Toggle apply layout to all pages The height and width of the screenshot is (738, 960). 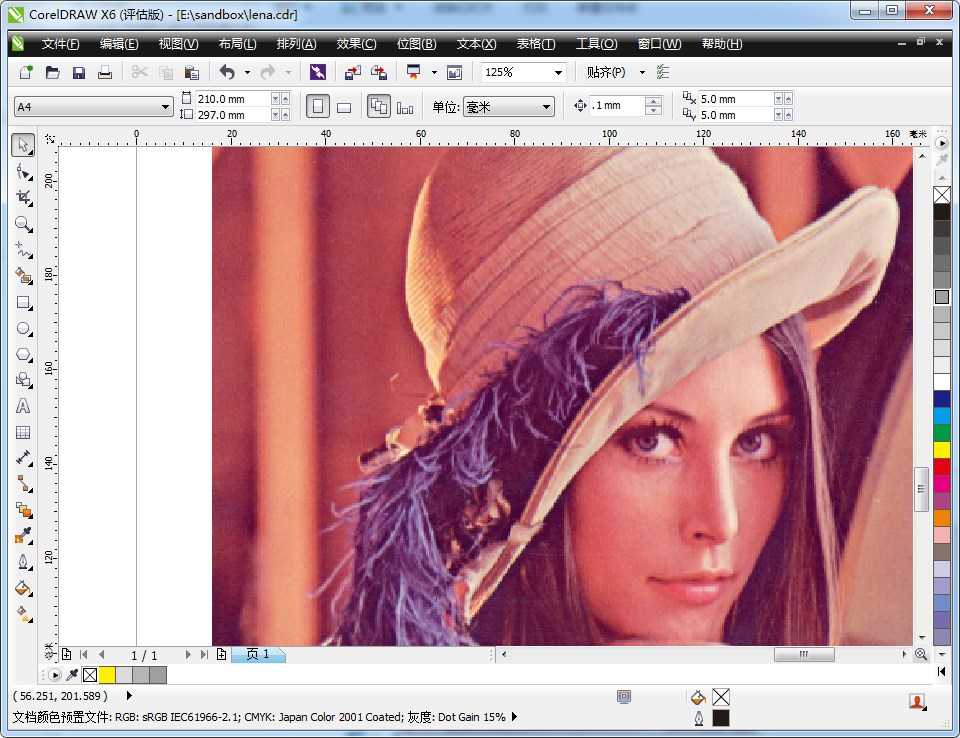(378, 107)
